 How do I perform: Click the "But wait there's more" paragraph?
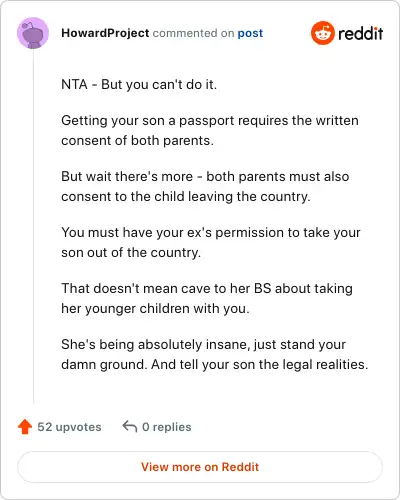pyautogui.click(x=205, y=186)
